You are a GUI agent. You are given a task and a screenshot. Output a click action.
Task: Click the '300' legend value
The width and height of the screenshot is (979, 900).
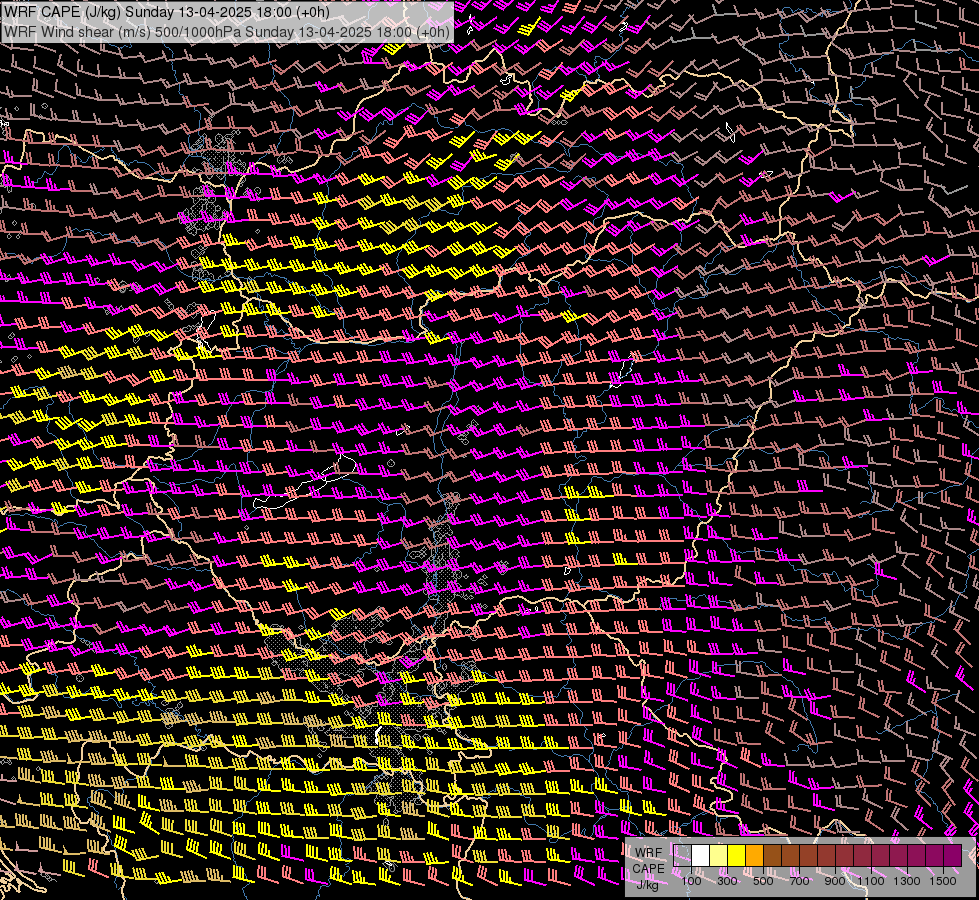tap(727, 881)
